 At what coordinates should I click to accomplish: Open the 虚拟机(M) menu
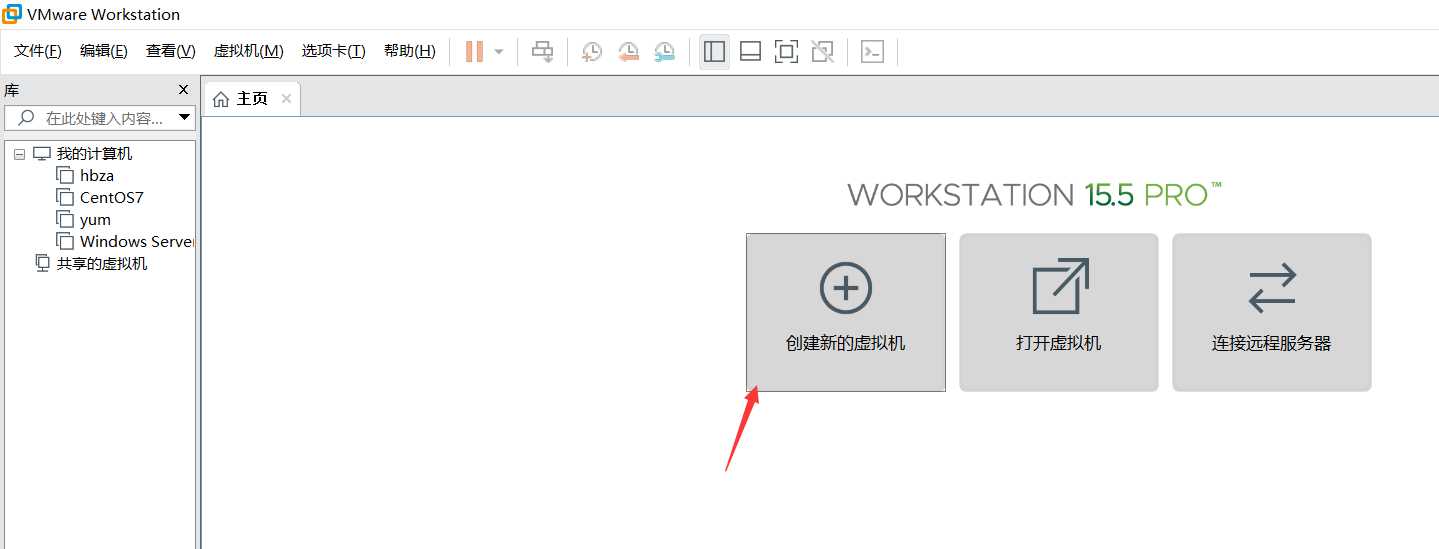click(249, 51)
